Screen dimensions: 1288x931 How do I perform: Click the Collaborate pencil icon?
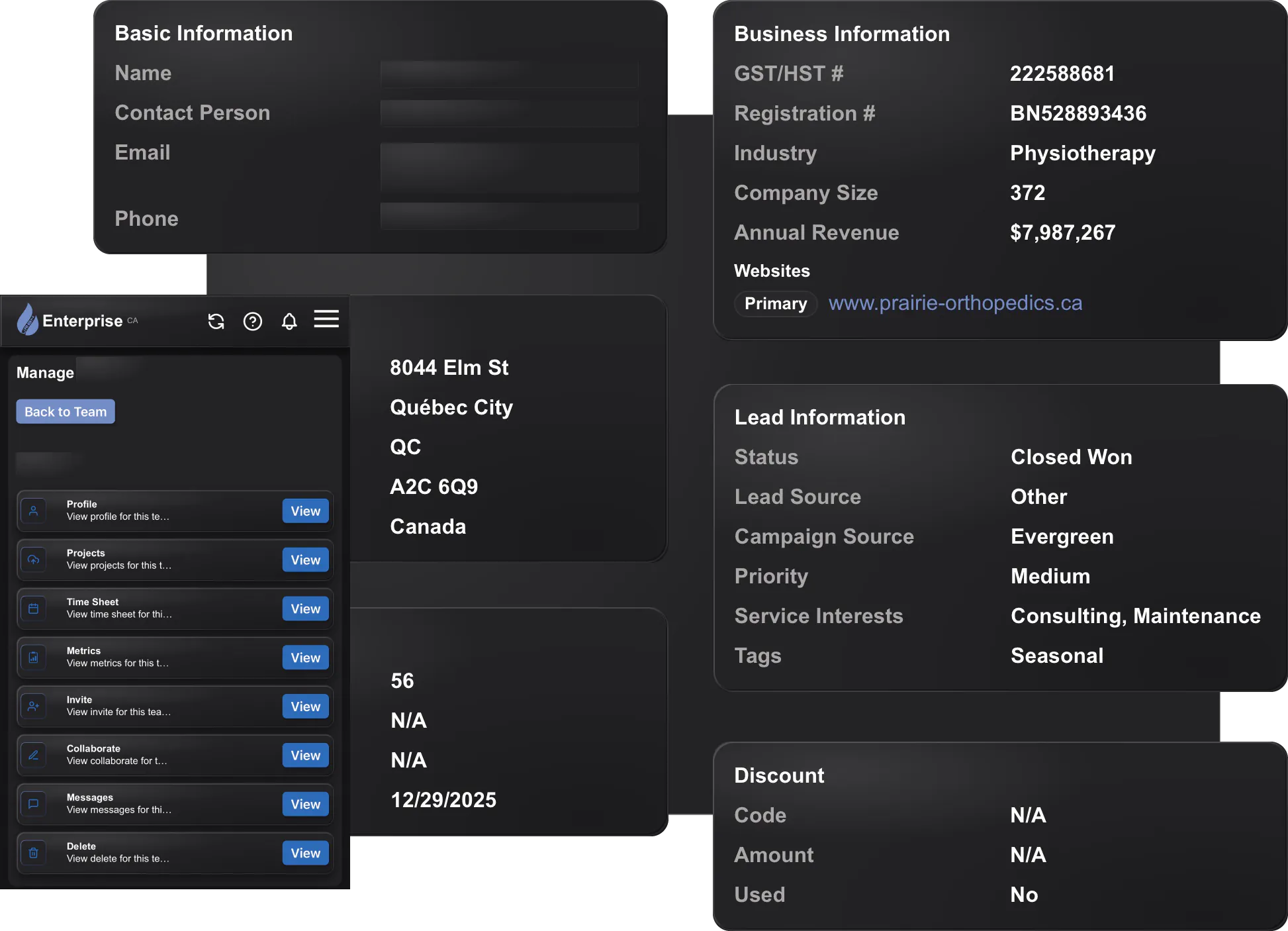click(34, 756)
